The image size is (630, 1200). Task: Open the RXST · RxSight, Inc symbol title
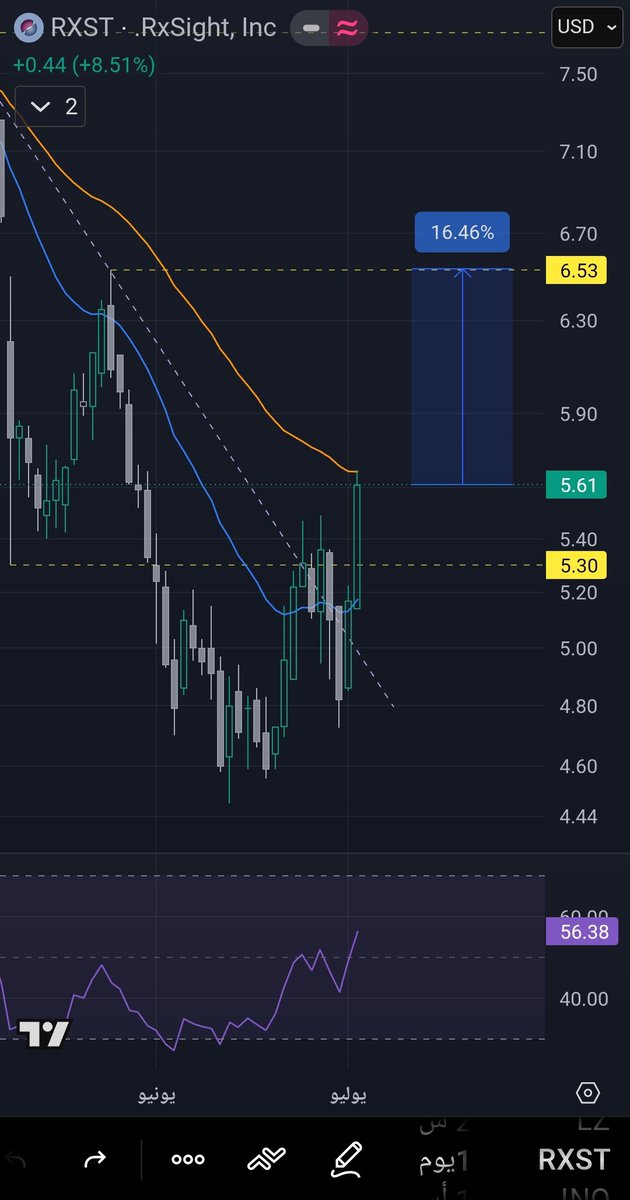[164, 27]
